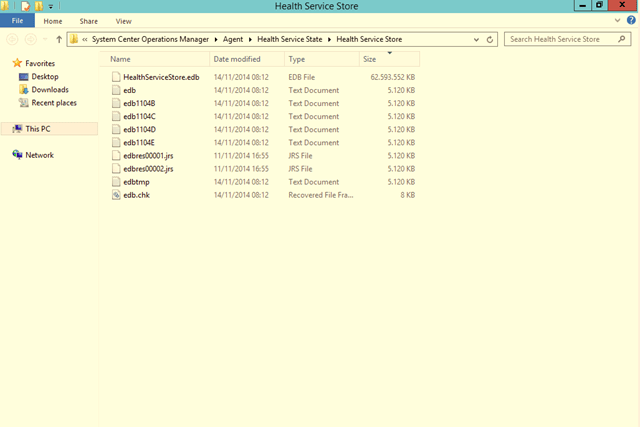Select the edb1104C file
Screen dimensions: 640x427
coord(139,116)
